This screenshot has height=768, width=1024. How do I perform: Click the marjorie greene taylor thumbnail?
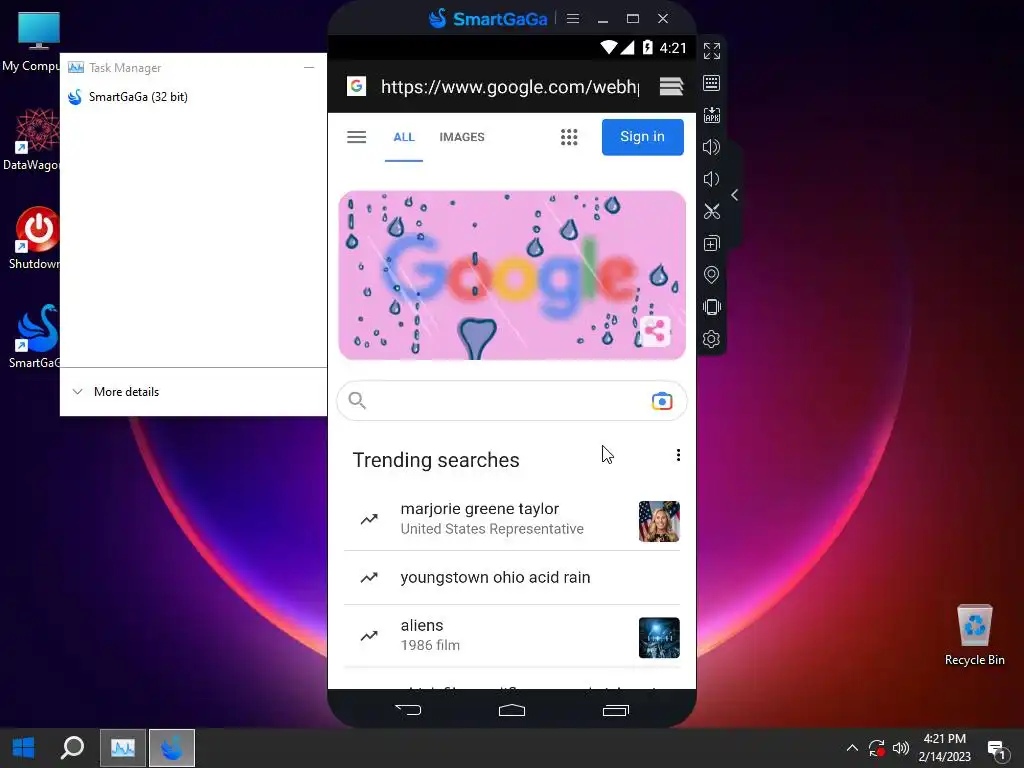point(659,521)
